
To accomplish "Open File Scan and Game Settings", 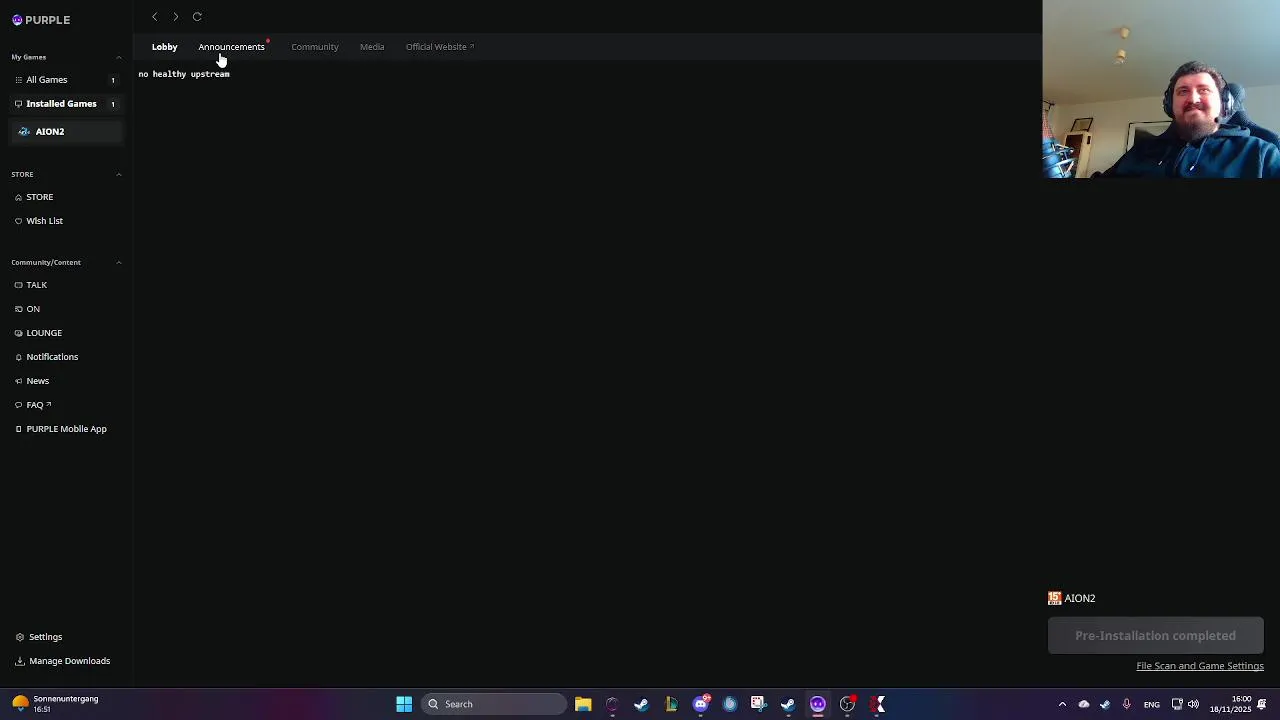I will pos(1200,666).
